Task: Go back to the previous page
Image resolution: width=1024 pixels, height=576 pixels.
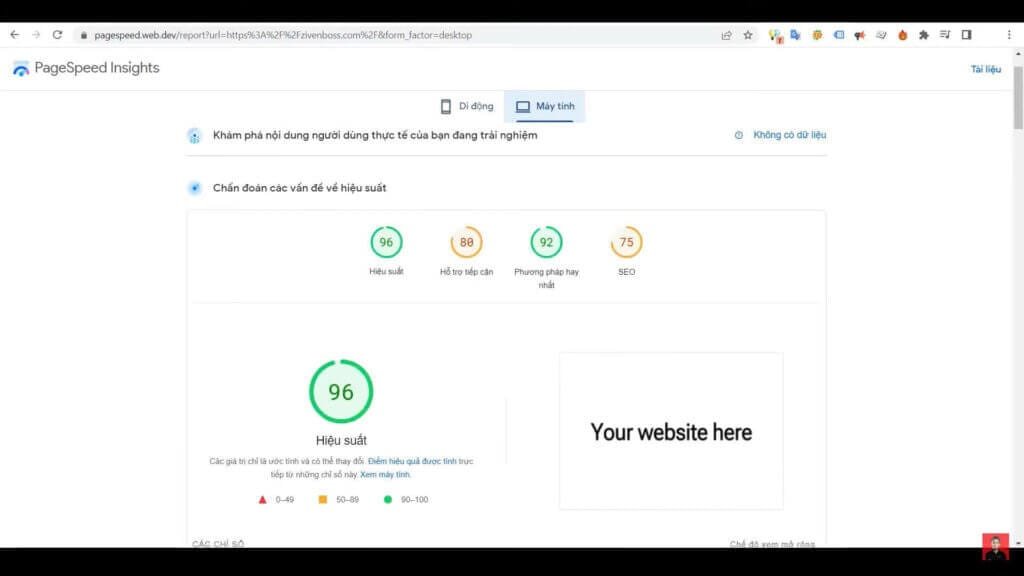Action: [x=14, y=35]
